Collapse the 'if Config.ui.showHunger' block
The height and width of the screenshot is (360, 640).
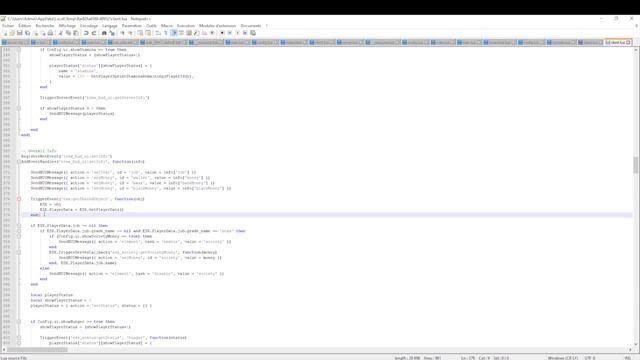click(19, 322)
